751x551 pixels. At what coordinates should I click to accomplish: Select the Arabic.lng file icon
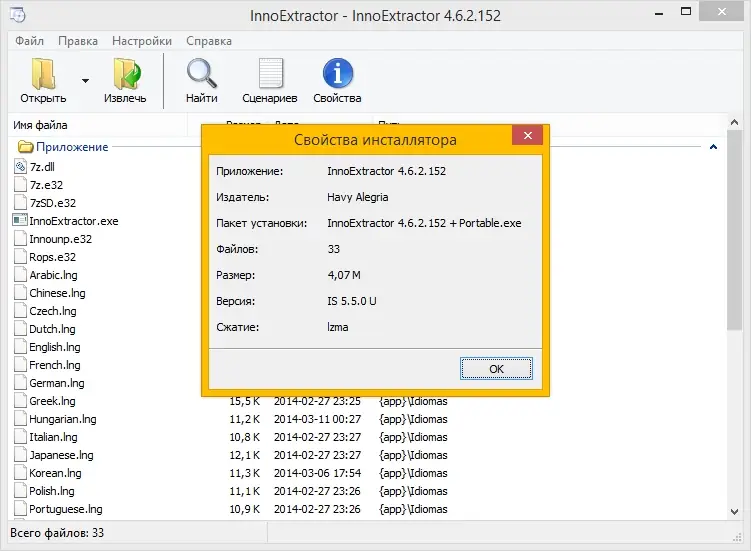point(20,275)
